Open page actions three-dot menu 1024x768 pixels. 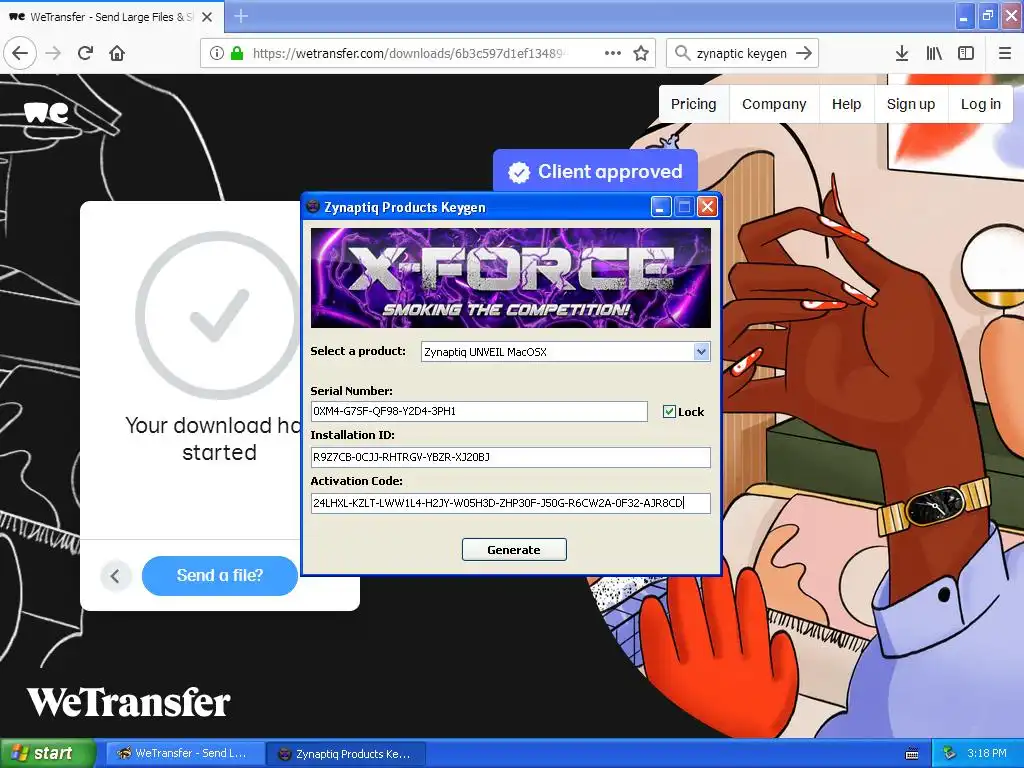(x=613, y=53)
